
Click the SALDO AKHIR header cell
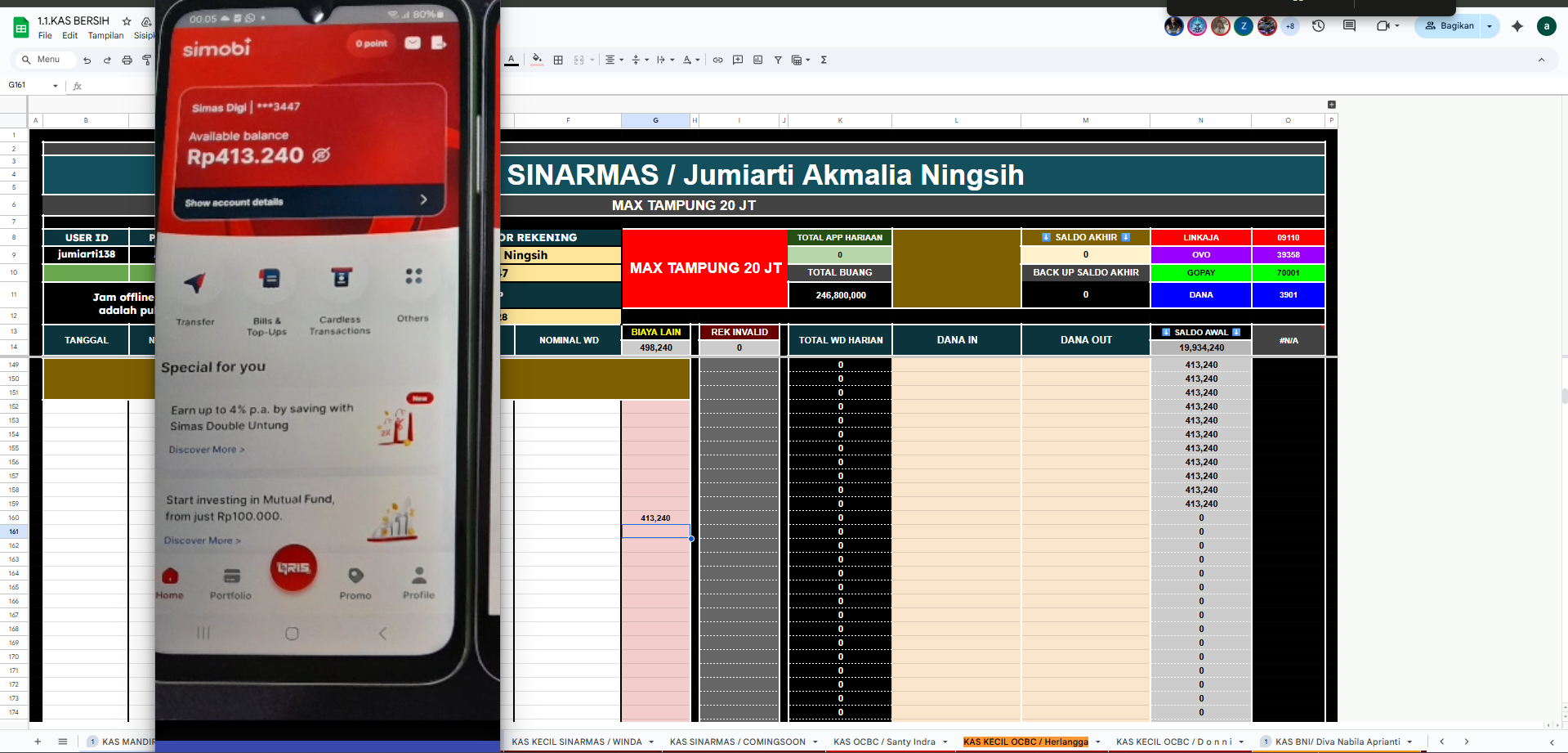tap(1085, 237)
